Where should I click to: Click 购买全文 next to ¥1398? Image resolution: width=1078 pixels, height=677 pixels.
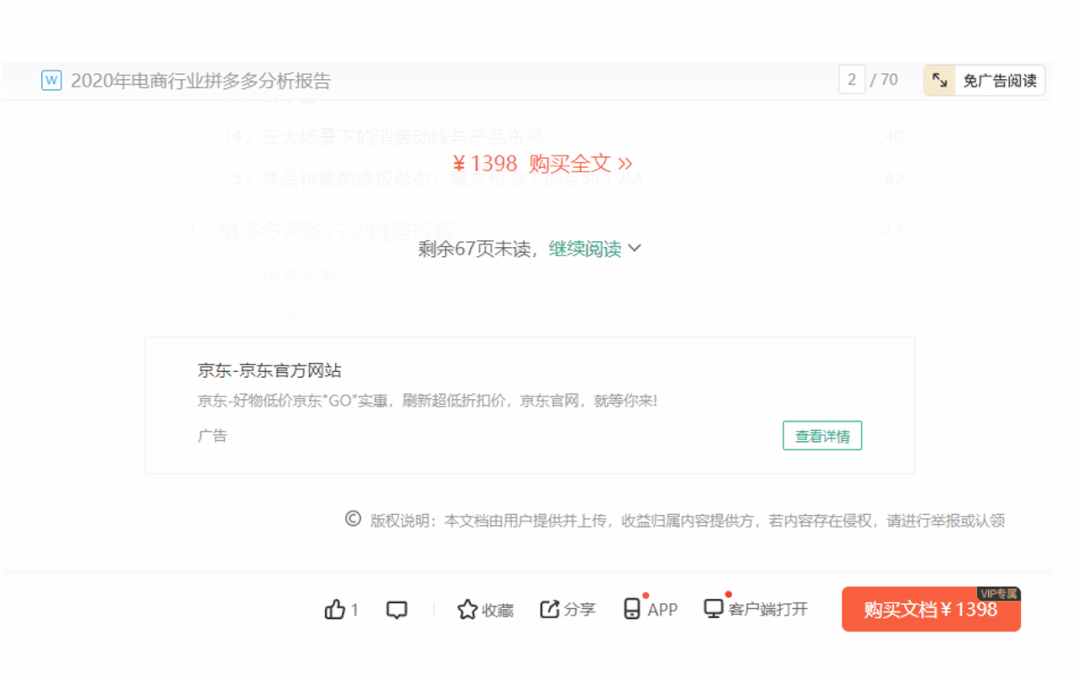point(572,163)
